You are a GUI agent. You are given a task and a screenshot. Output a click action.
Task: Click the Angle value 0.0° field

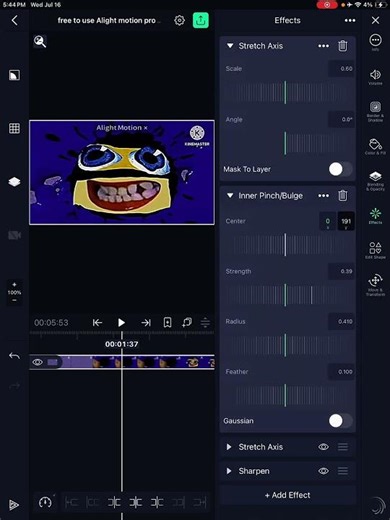click(341, 119)
